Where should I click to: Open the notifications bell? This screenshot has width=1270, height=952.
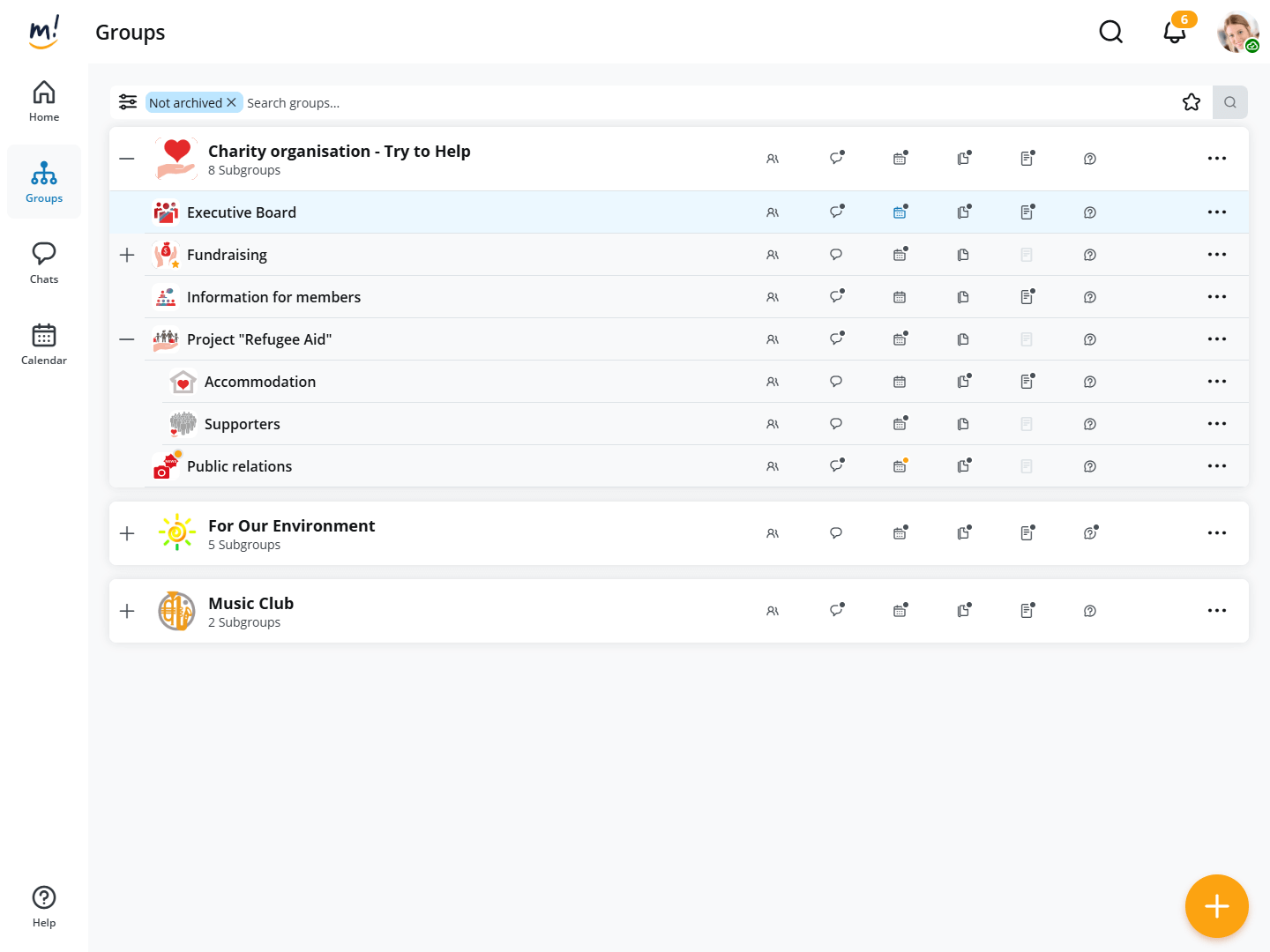coord(1174,33)
